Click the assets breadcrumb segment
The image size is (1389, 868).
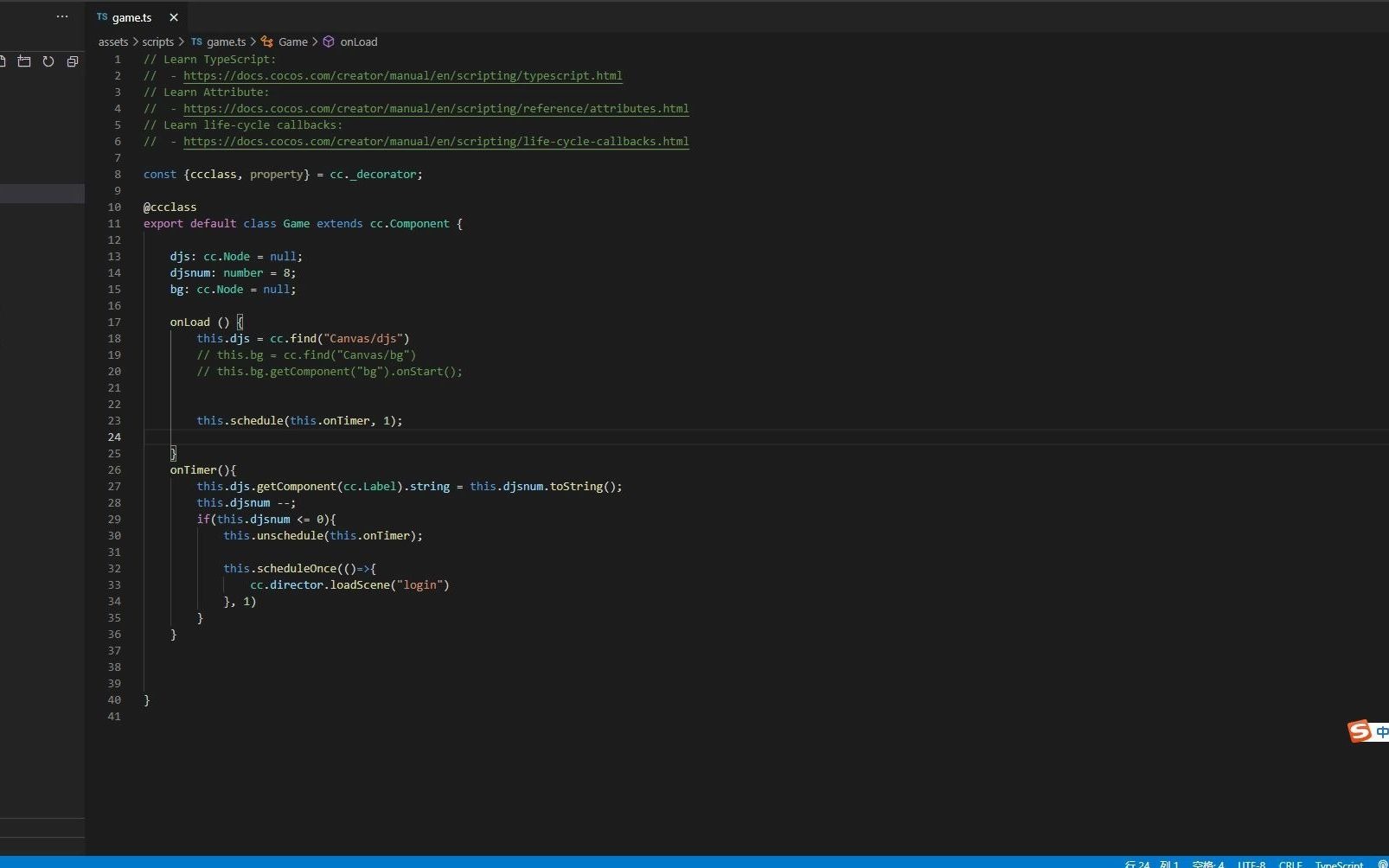113,41
